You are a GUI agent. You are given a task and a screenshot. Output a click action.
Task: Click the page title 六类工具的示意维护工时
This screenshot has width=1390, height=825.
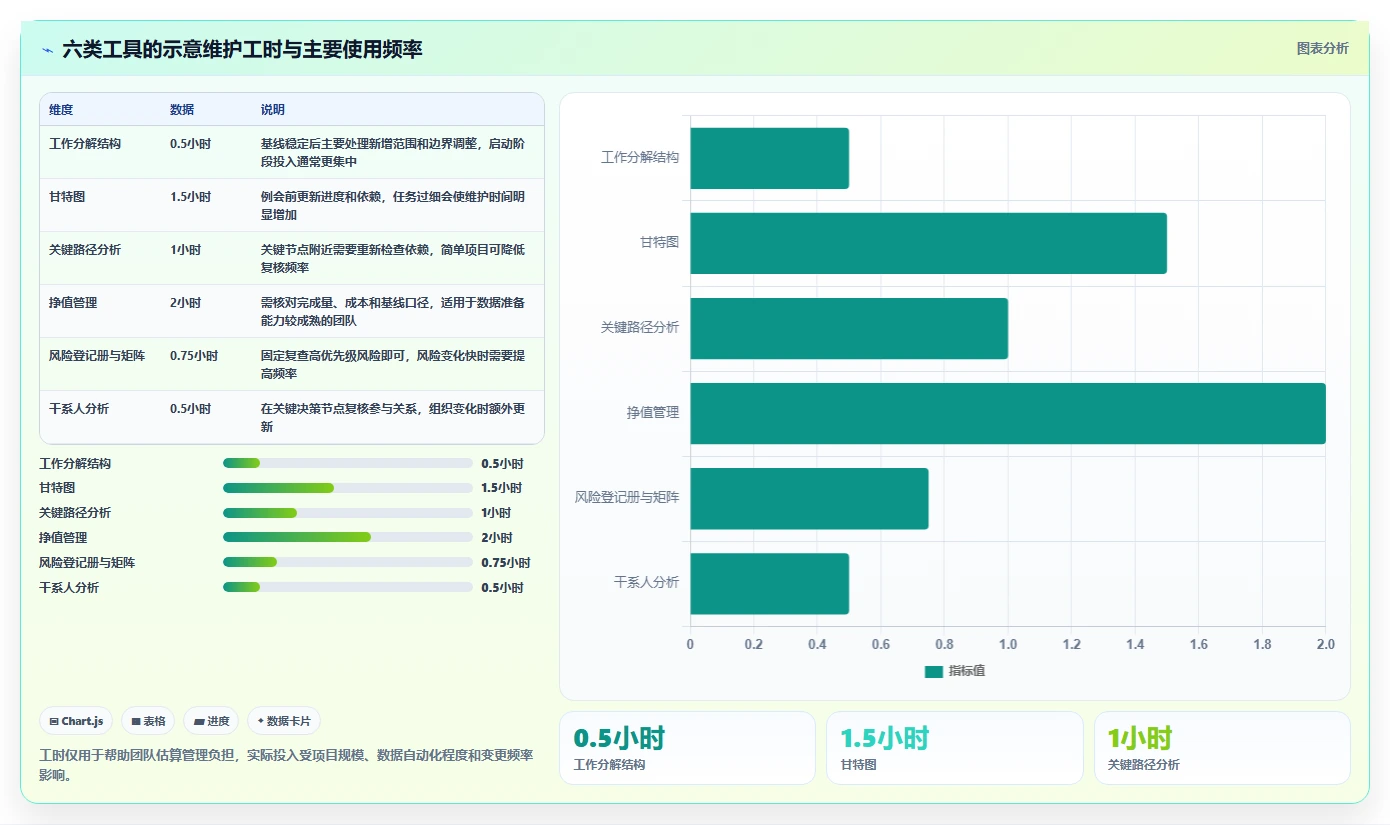[242, 49]
